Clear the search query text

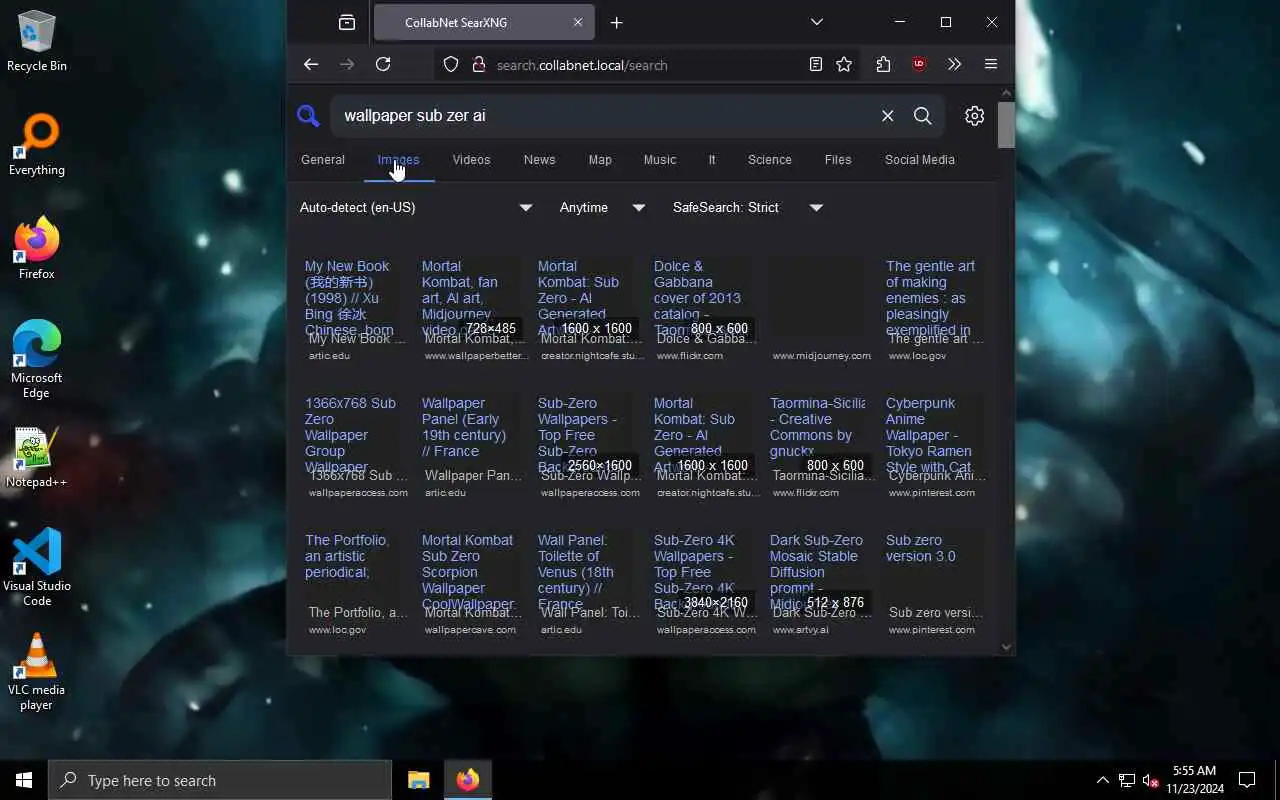click(x=887, y=116)
